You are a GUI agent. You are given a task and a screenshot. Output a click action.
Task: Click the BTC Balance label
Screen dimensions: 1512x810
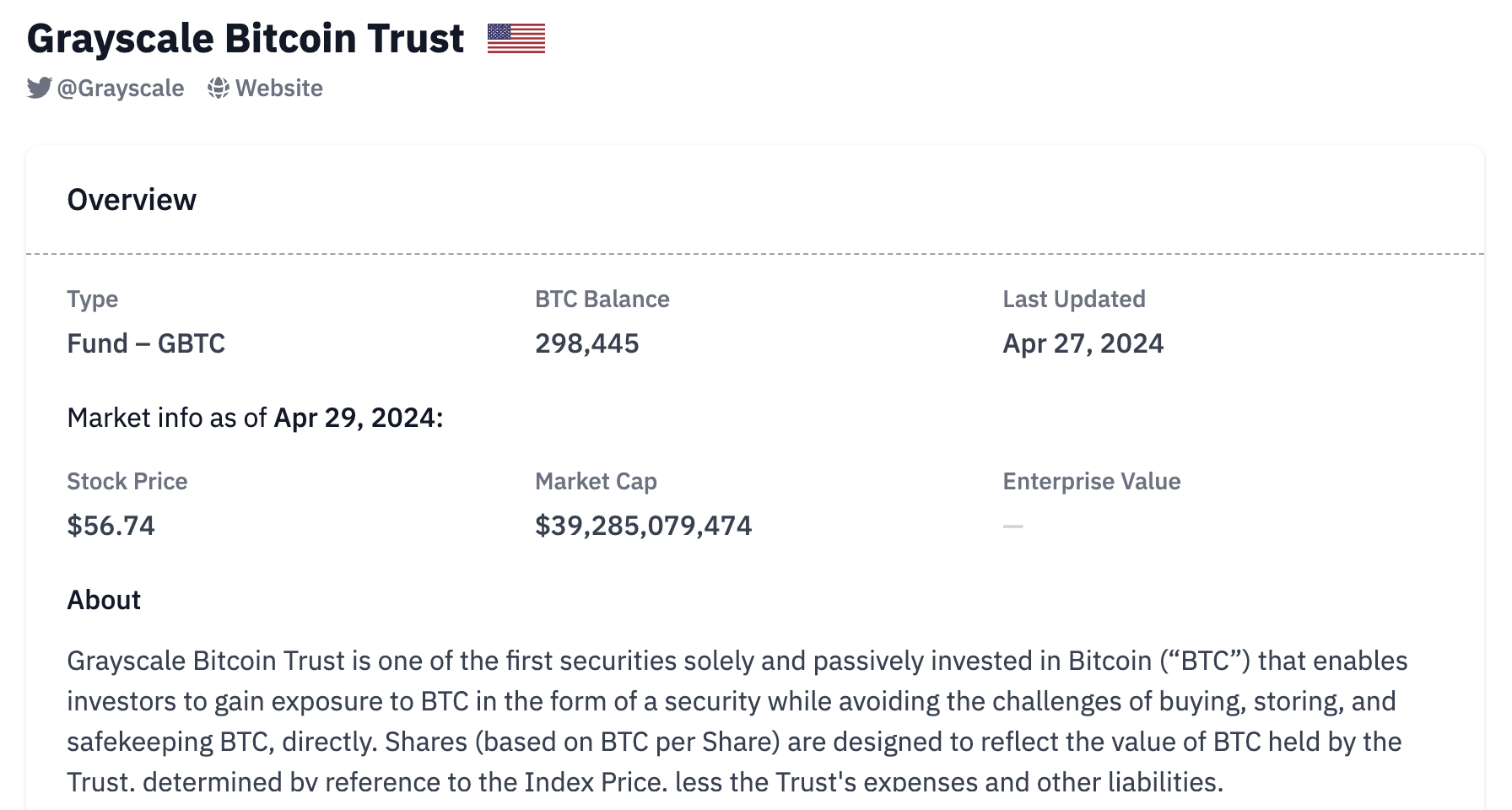click(x=602, y=300)
